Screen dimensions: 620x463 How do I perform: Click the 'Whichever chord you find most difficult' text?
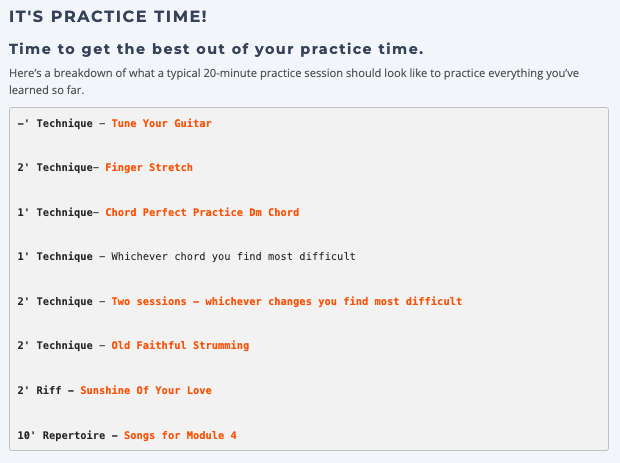click(233, 257)
